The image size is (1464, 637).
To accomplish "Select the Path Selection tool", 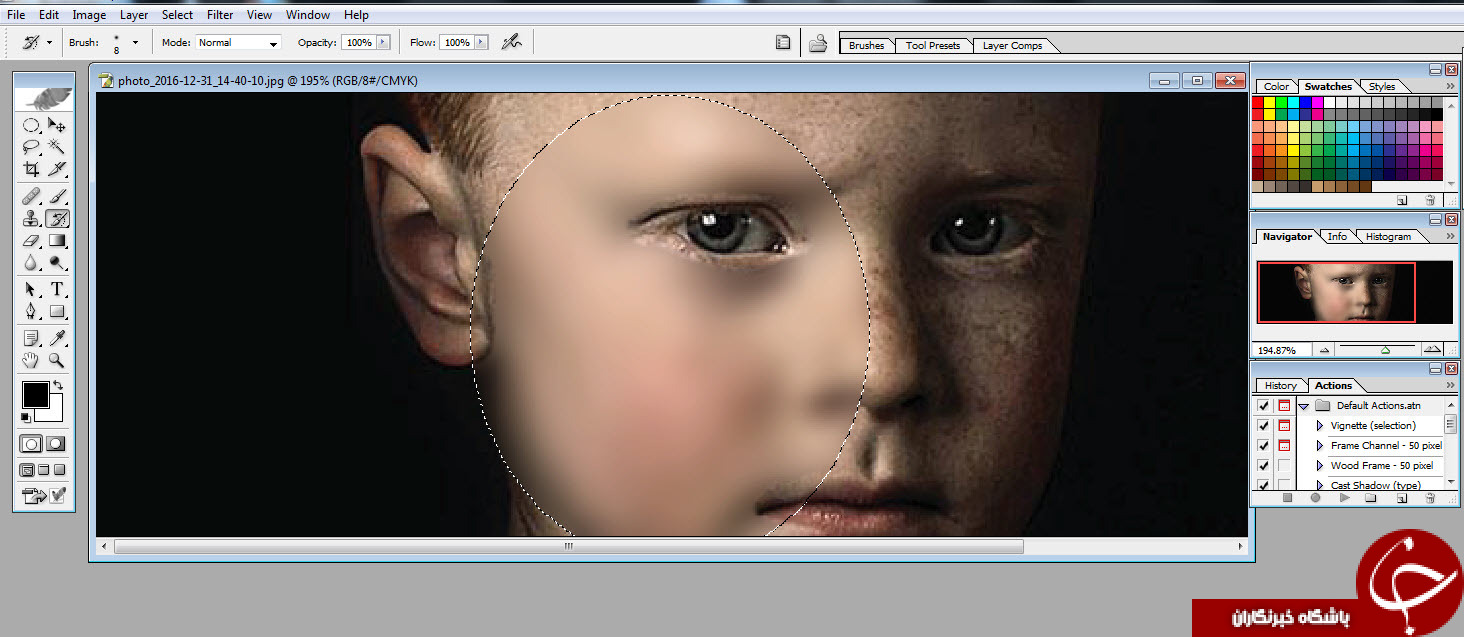I will point(32,289).
